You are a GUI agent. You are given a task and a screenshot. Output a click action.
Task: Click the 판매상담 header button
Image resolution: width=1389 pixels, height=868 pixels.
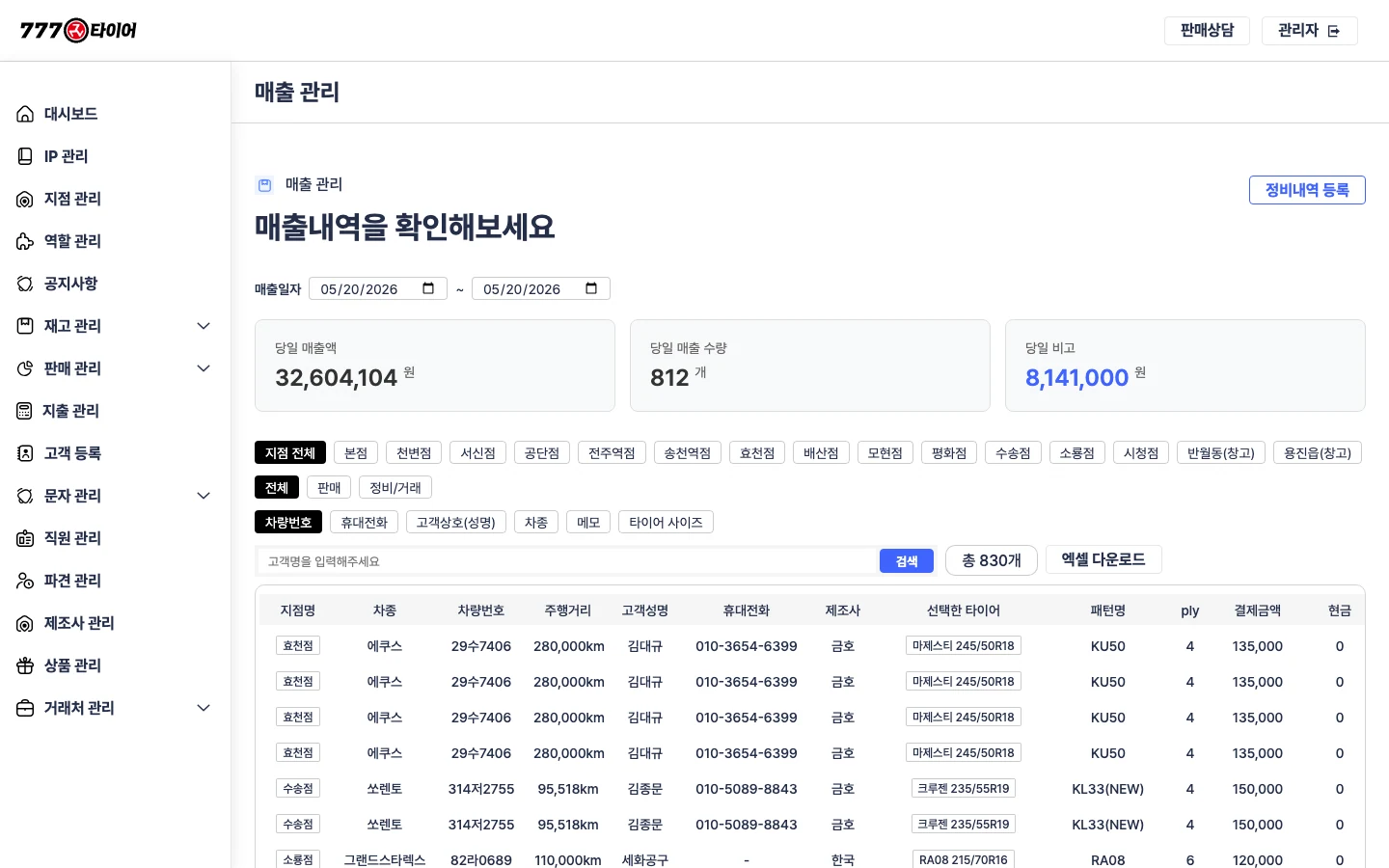tap(1207, 31)
